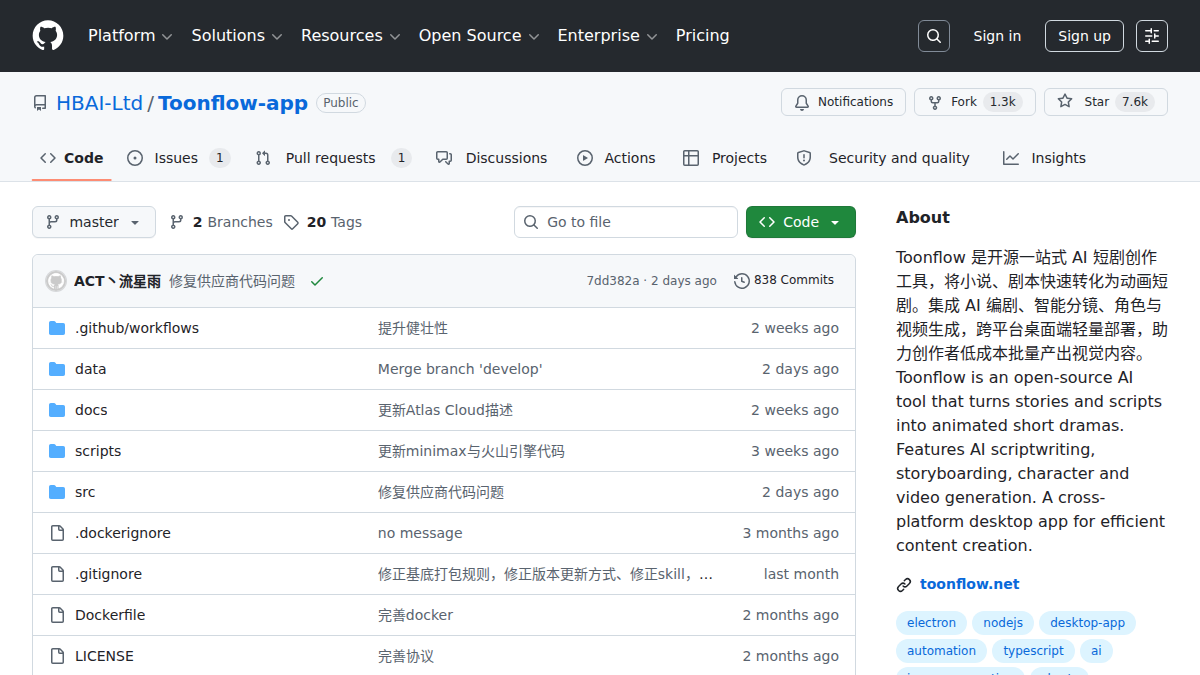Screen dimensions: 1200x675
Task: Click the commits history clock icon
Action: pyautogui.click(x=742, y=281)
